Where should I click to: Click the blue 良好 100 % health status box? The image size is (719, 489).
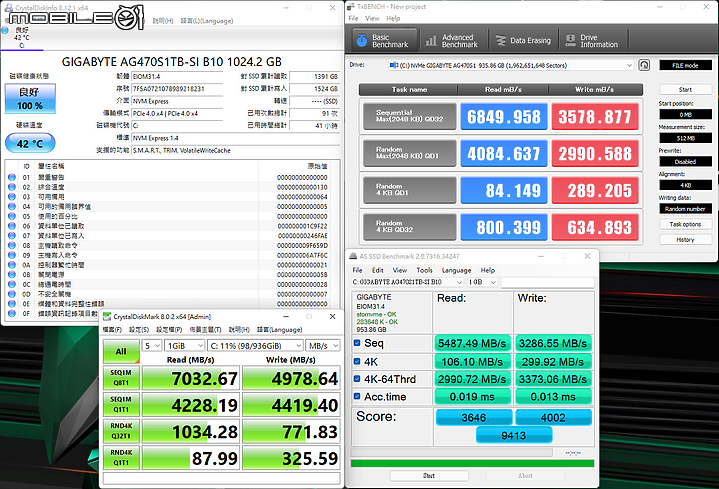pyautogui.click(x=30, y=98)
